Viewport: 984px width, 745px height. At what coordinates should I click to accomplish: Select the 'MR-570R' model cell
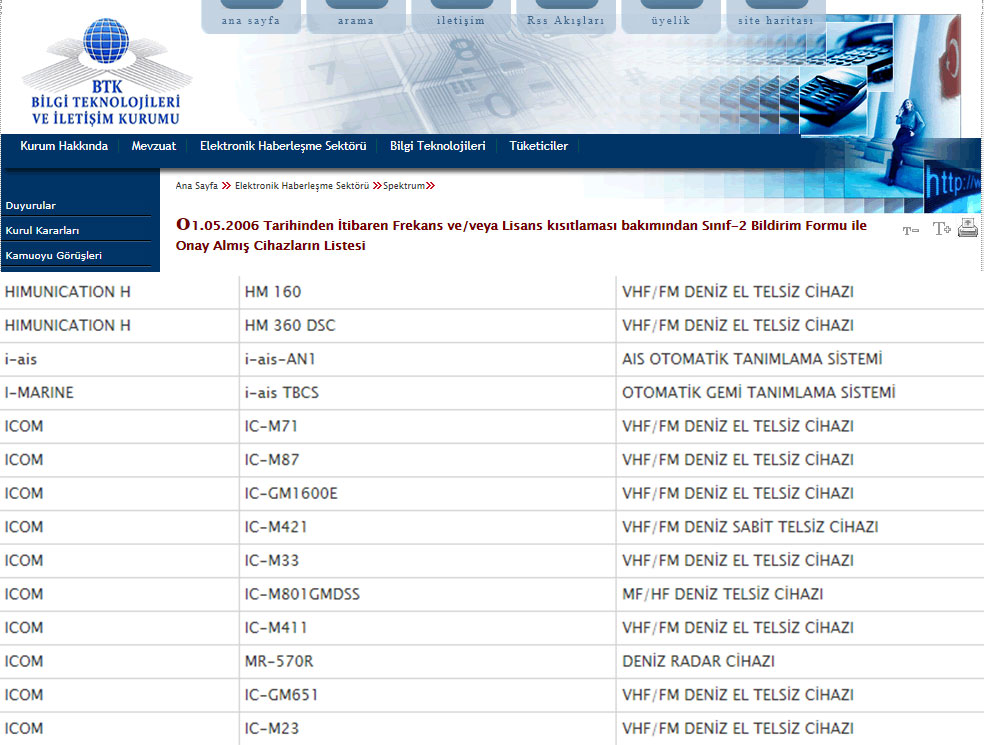tap(427, 661)
